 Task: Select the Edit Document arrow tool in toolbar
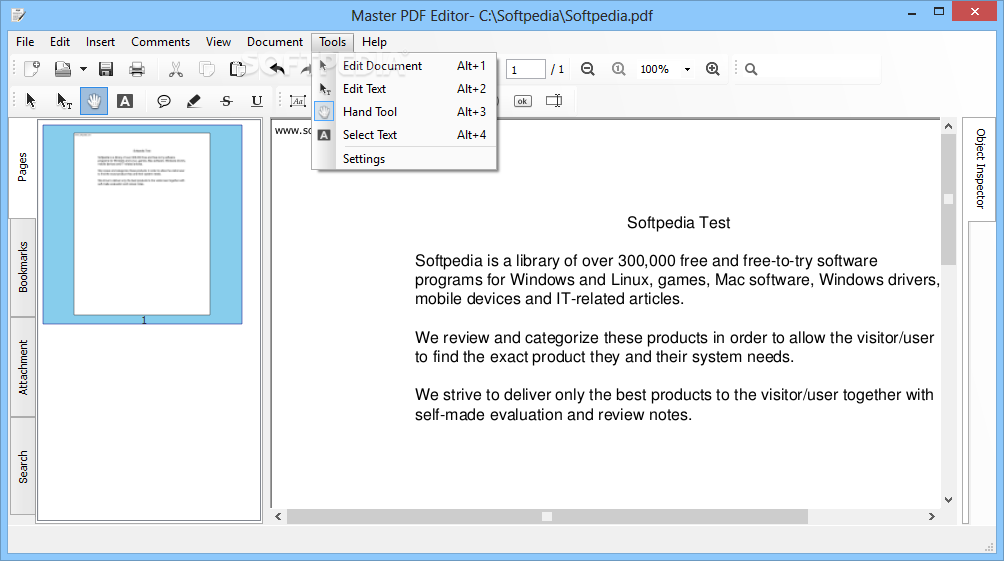(31, 101)
